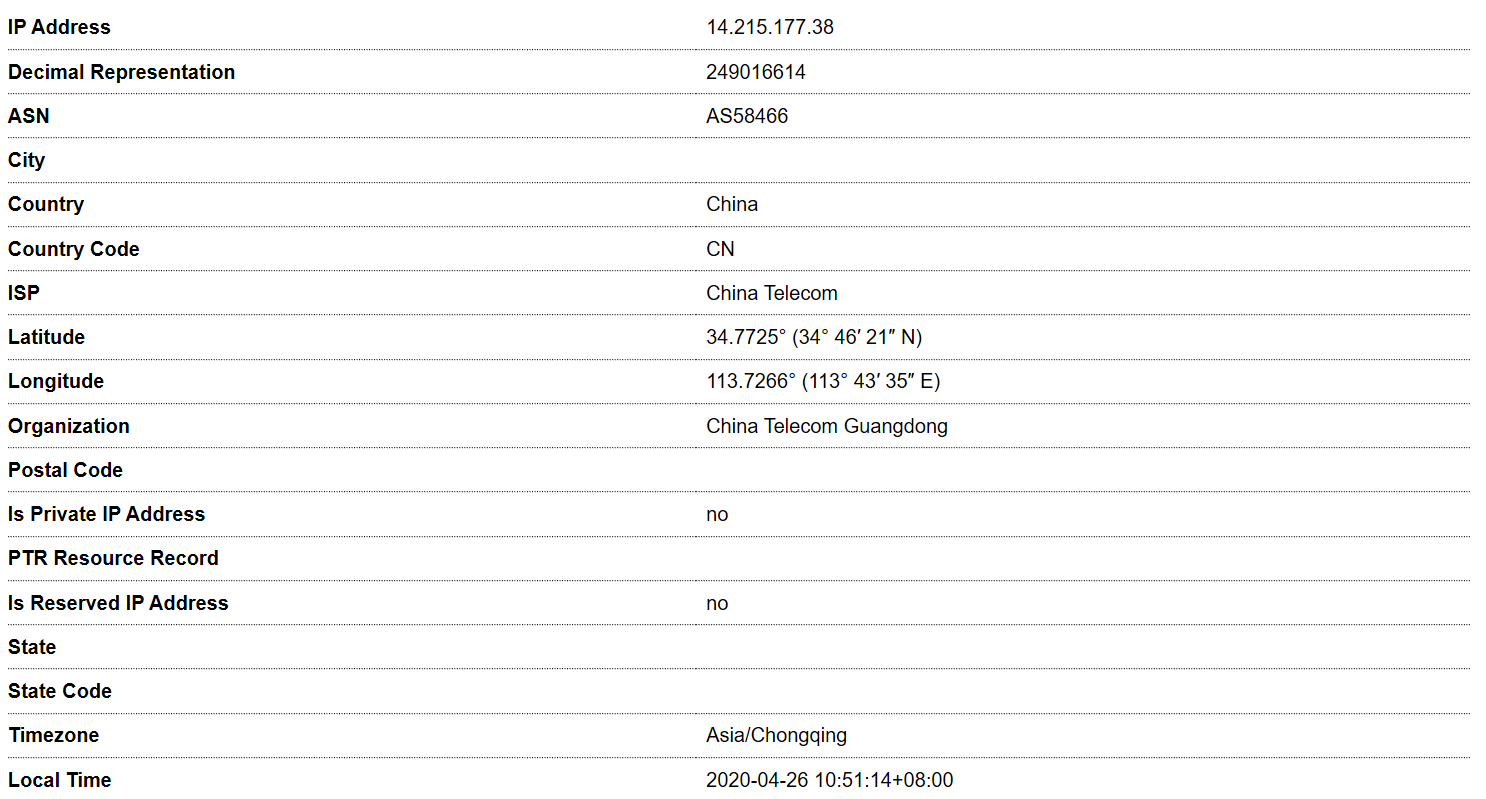Click the State Code label

pyautogui.click(x=60, y=691)
